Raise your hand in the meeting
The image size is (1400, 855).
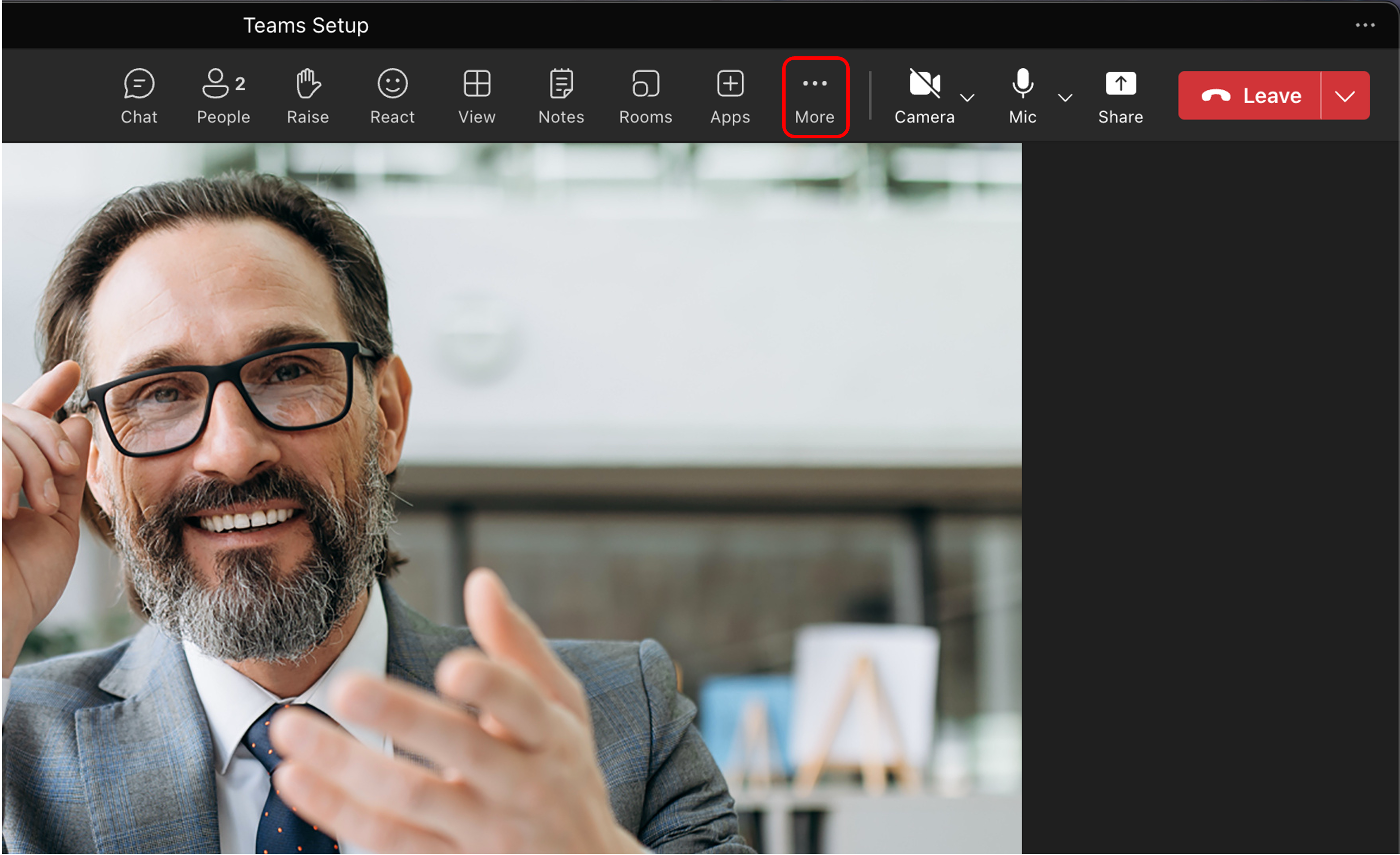tap(307, 96)
